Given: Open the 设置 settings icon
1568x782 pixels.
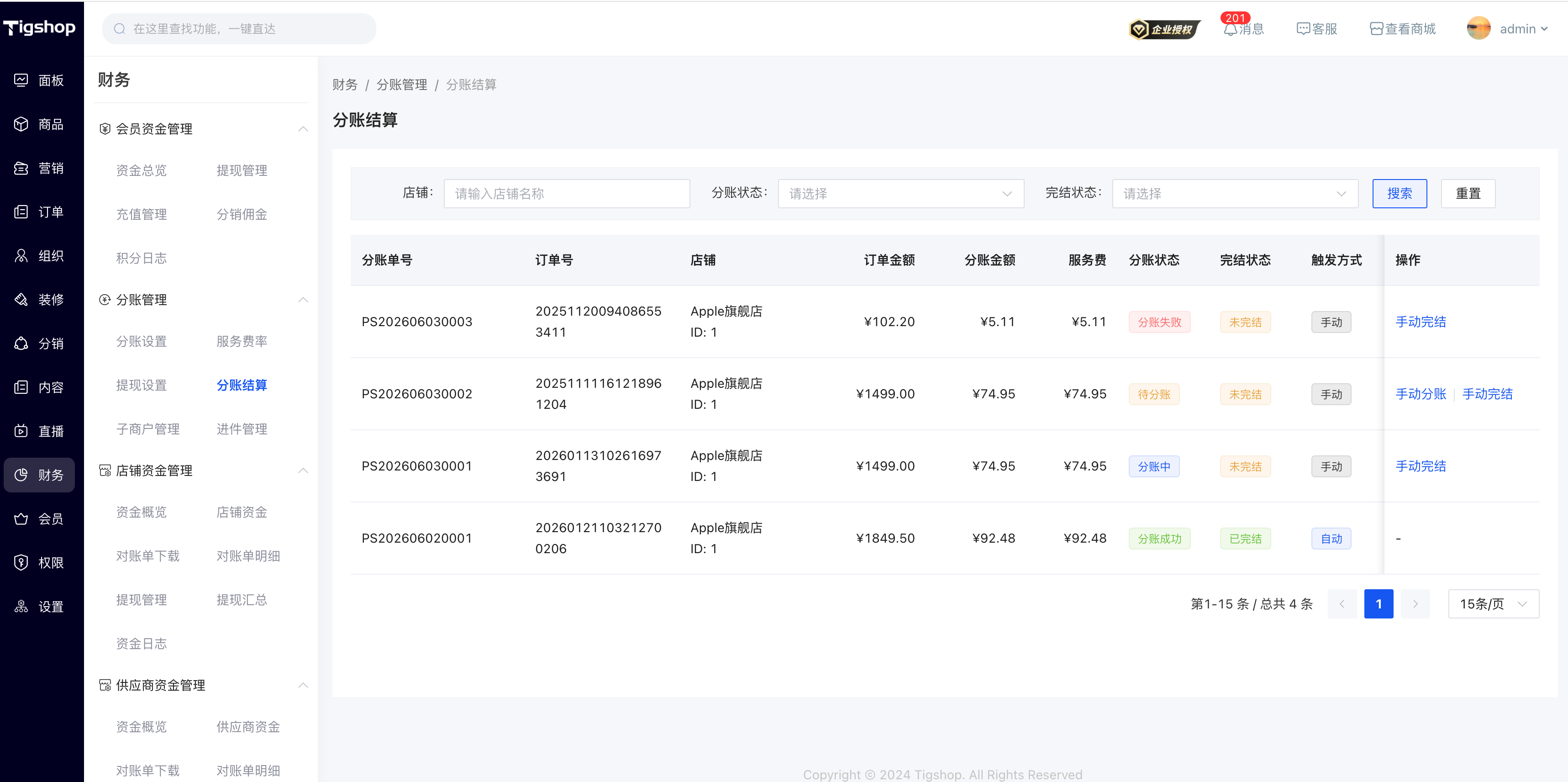Looking at the screenshot, I should click(21, 606).
